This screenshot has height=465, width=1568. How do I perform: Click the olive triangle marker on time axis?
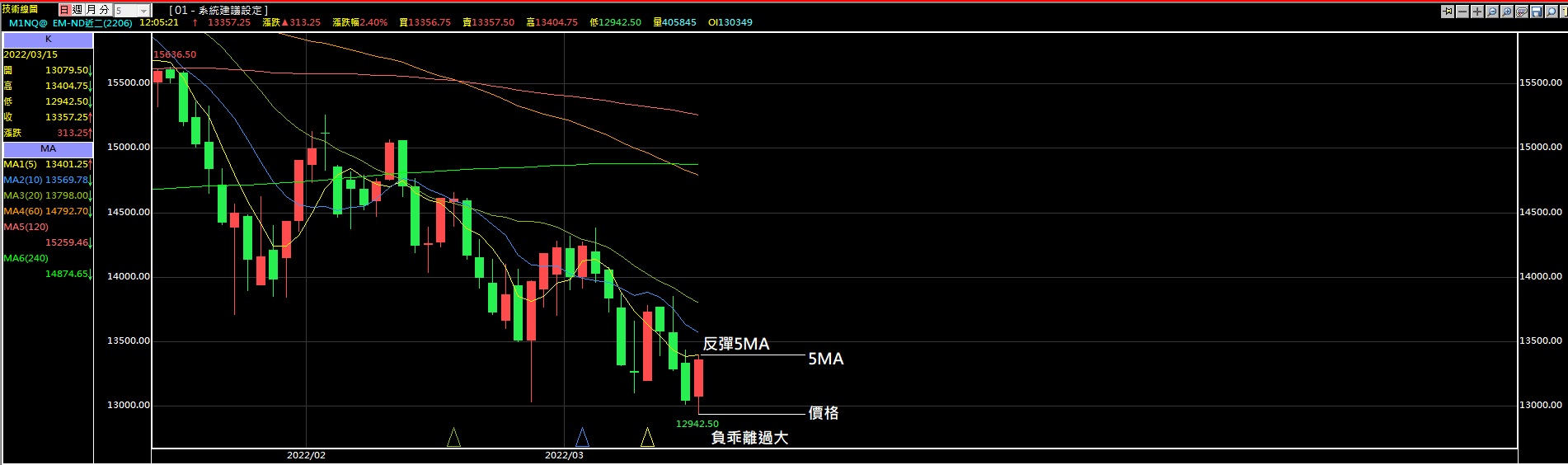(453, 437)
